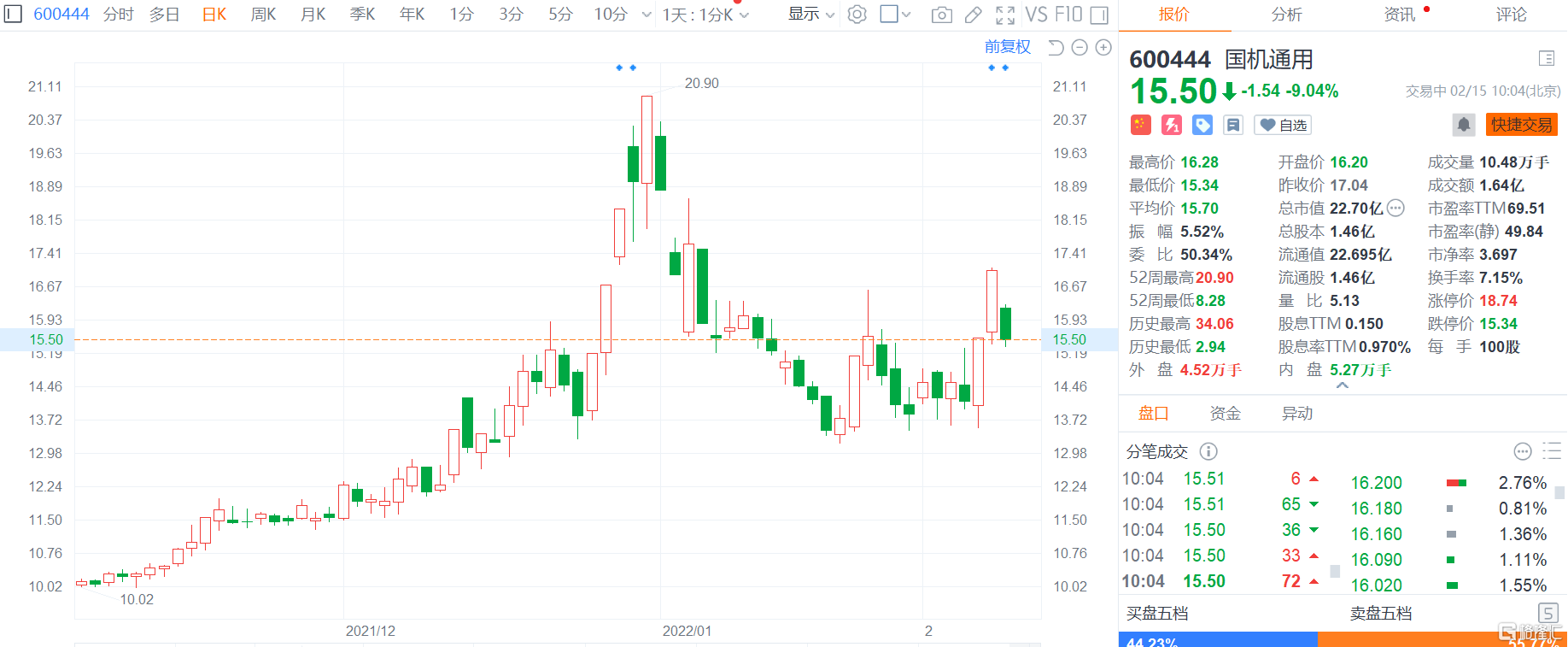
Task: Open info icon next to 分笔成交
Action: (x=1208, y=451)
